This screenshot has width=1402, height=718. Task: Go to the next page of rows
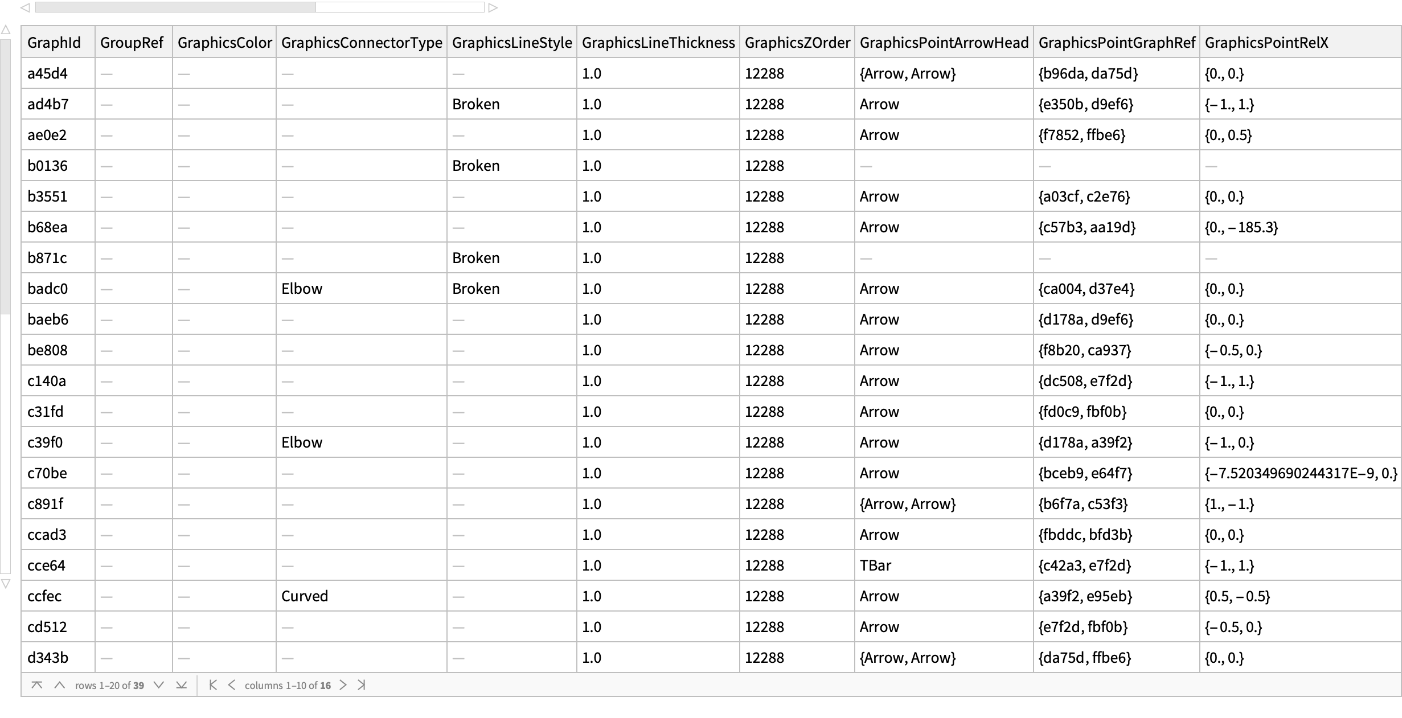(x=158, y=685)
